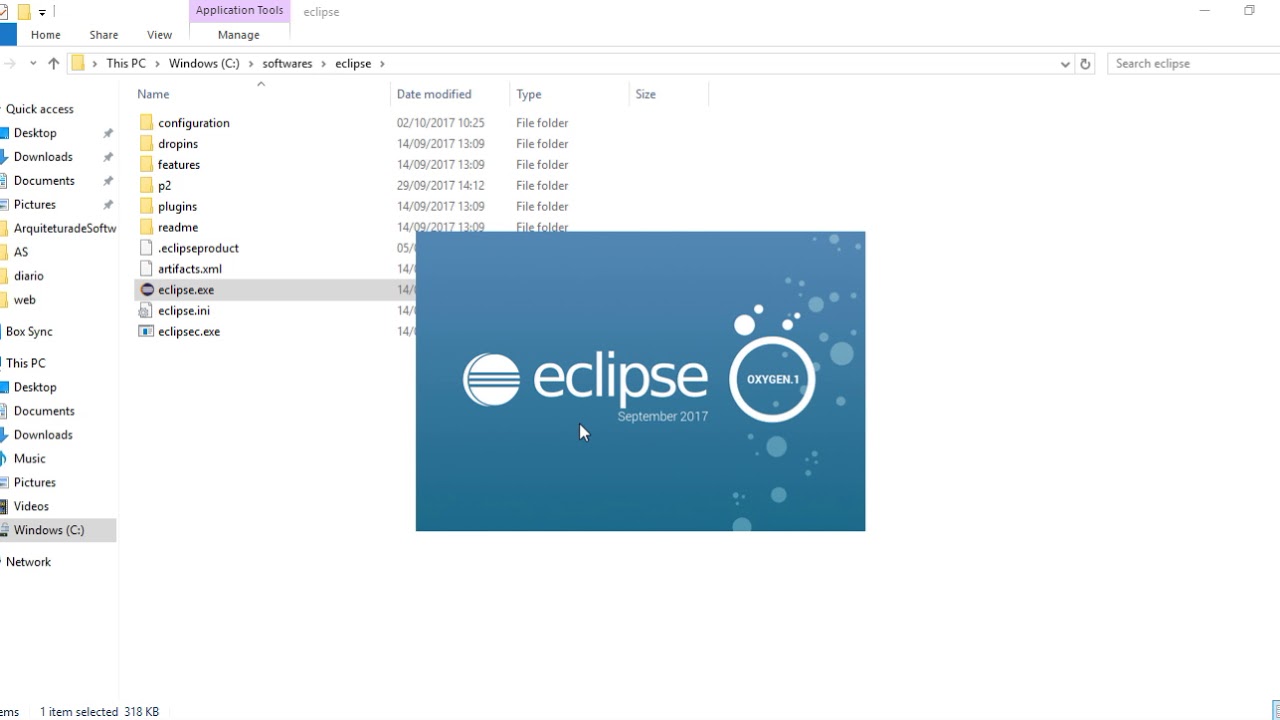
Task: Select Windows (C:) drive in sidebar
Action: click(x=58, y=530)
